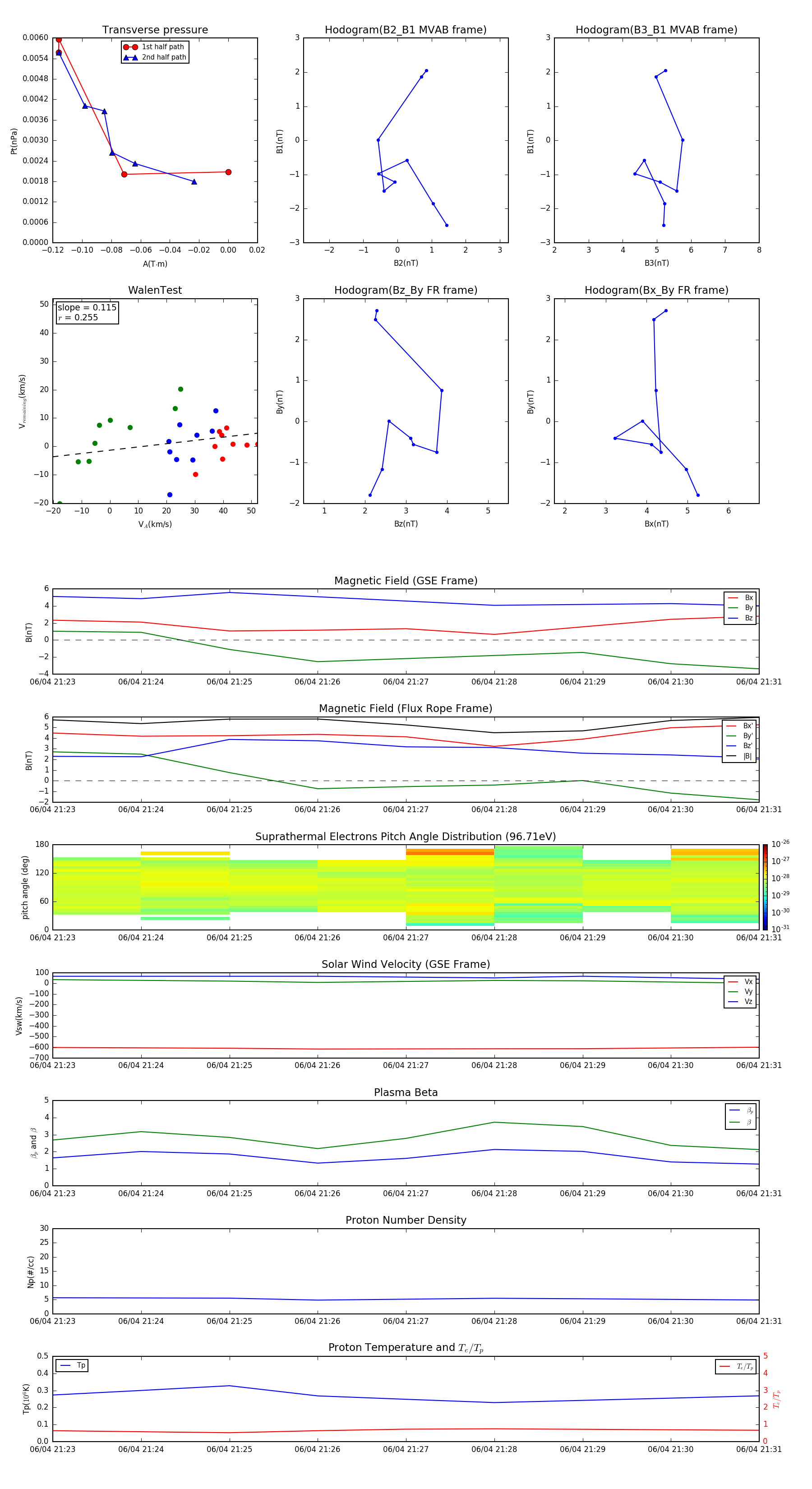Viewport: 812px width, 1489px height.
Task: Click the 'B2(nT)' x-axis label
Action: (406, 263)
